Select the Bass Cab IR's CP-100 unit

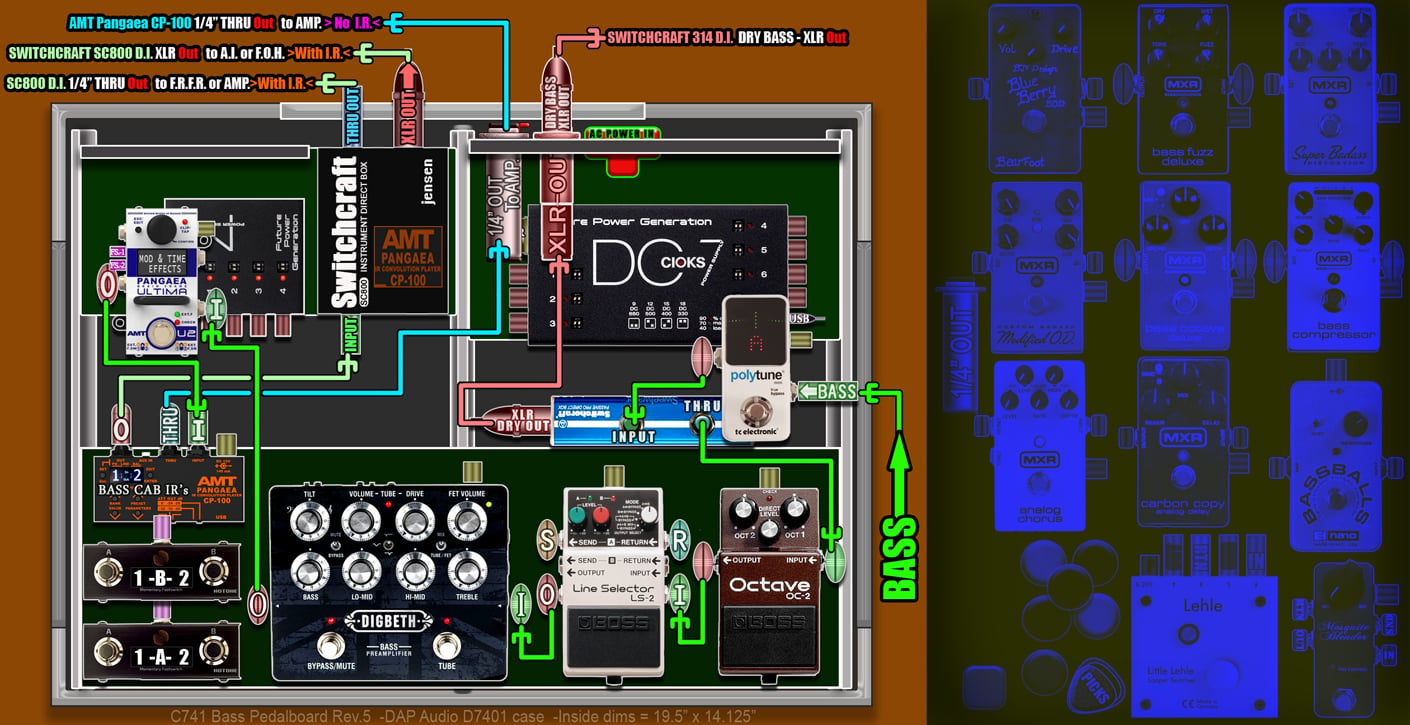(x=169, y=490)
